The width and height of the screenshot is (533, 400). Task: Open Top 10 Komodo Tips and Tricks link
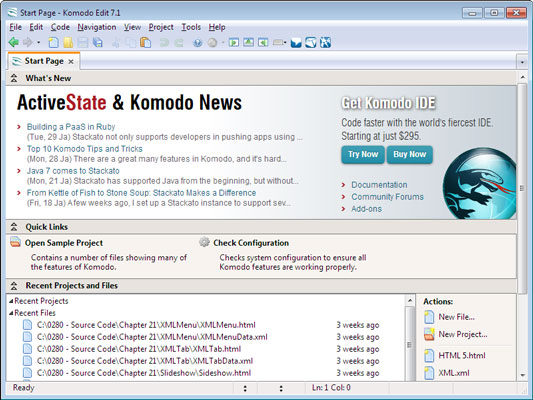(85, 149)
